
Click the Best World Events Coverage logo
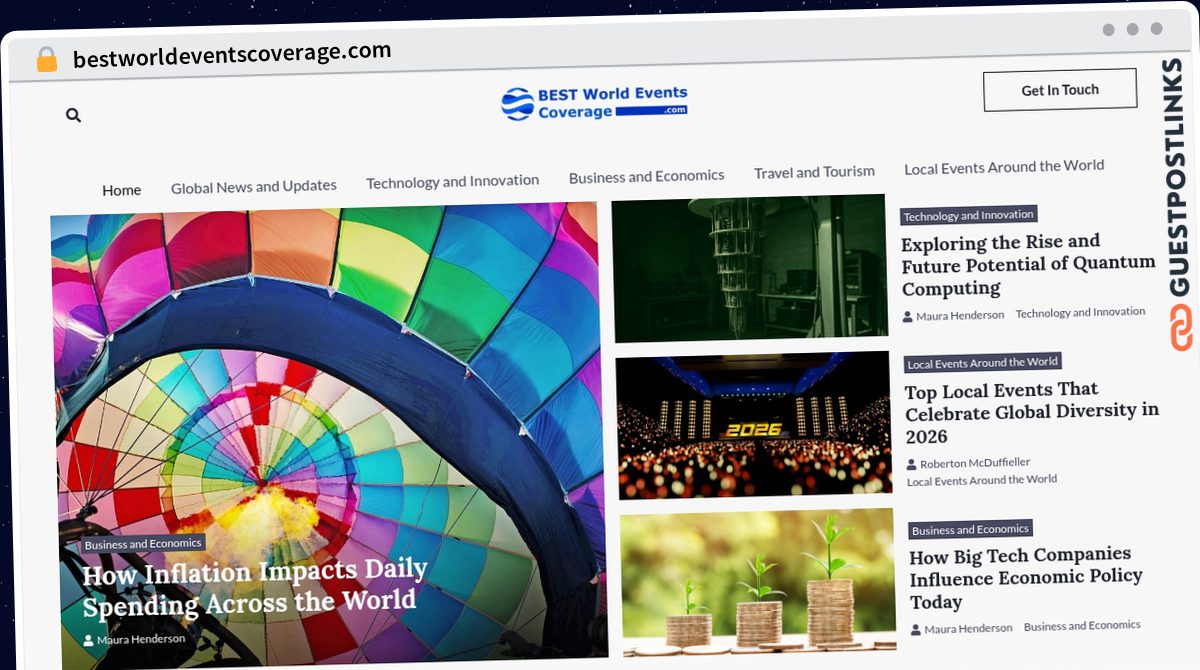(x=594, y=103)
